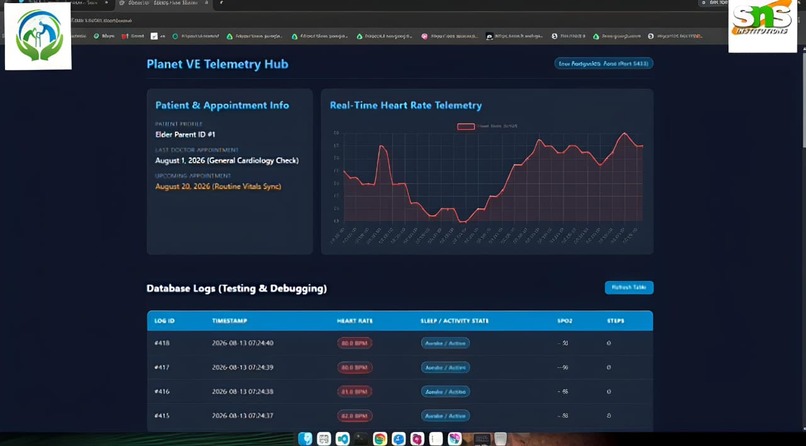
Task: Toggle the heart rate legend swatch above chart
Action: [466, 126]
